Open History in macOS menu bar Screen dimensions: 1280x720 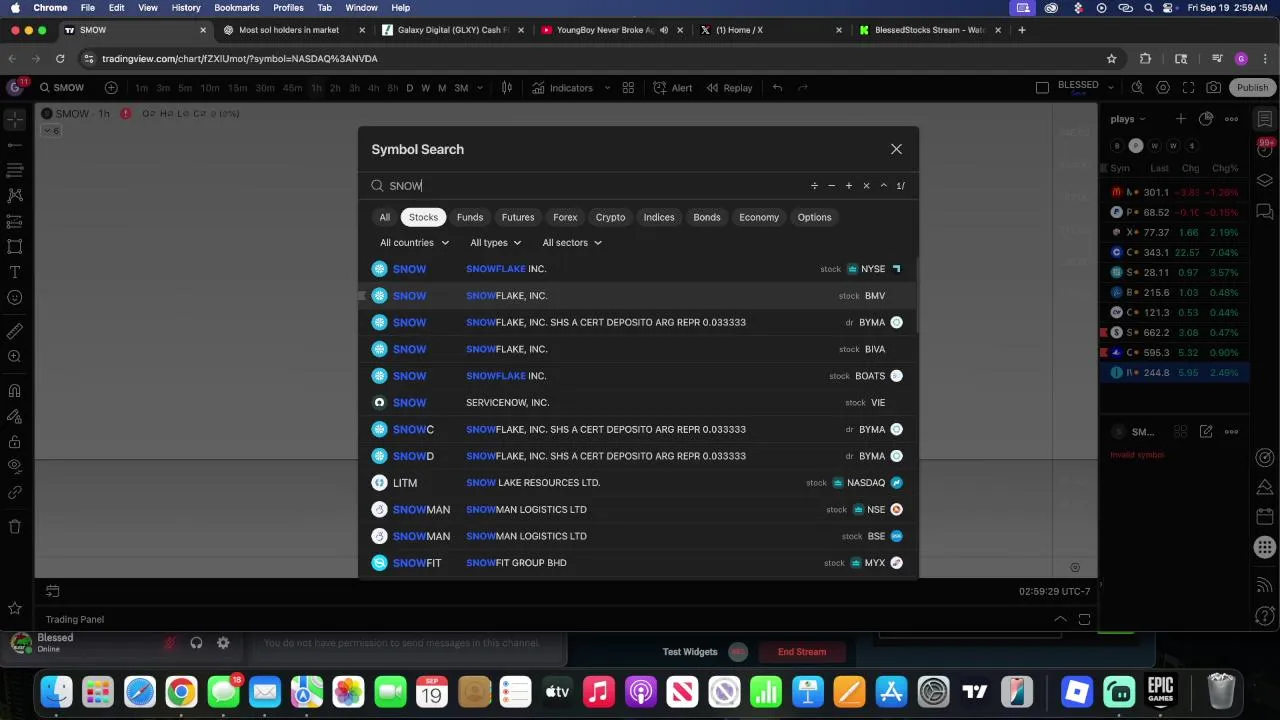click(186, 7)
